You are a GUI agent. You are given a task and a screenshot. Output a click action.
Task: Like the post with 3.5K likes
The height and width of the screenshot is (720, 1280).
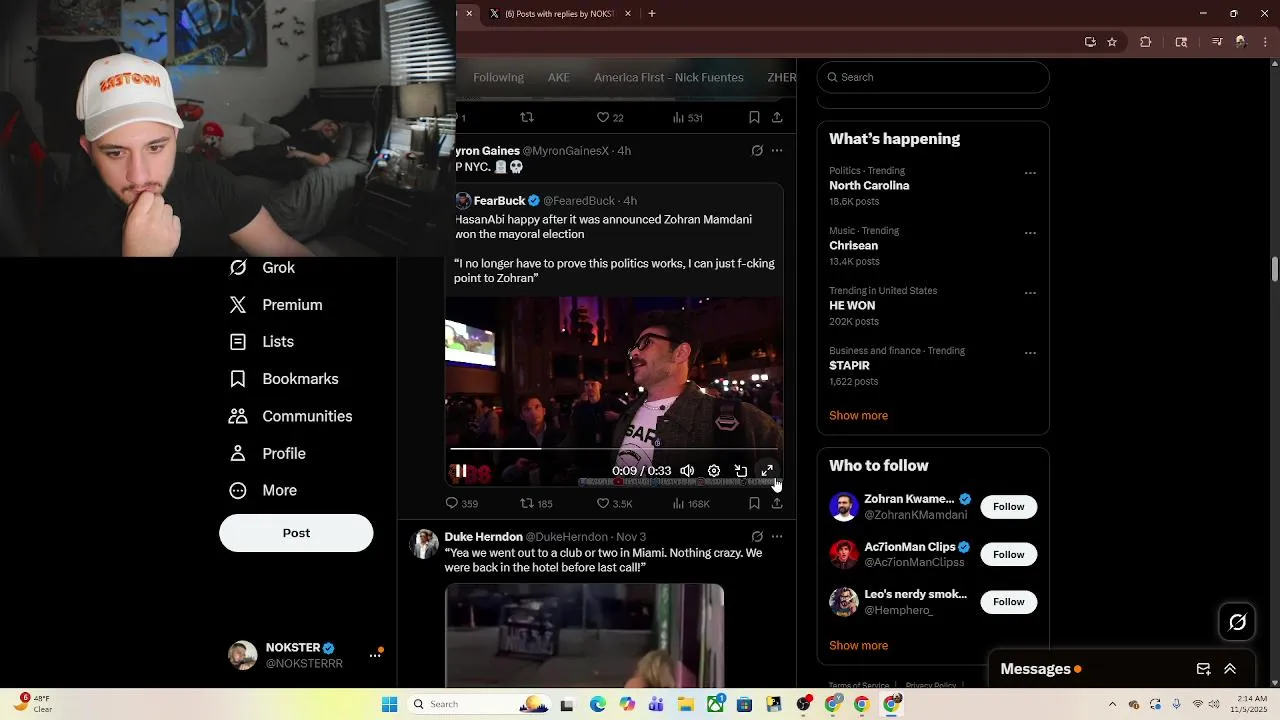tap(614, 504)
